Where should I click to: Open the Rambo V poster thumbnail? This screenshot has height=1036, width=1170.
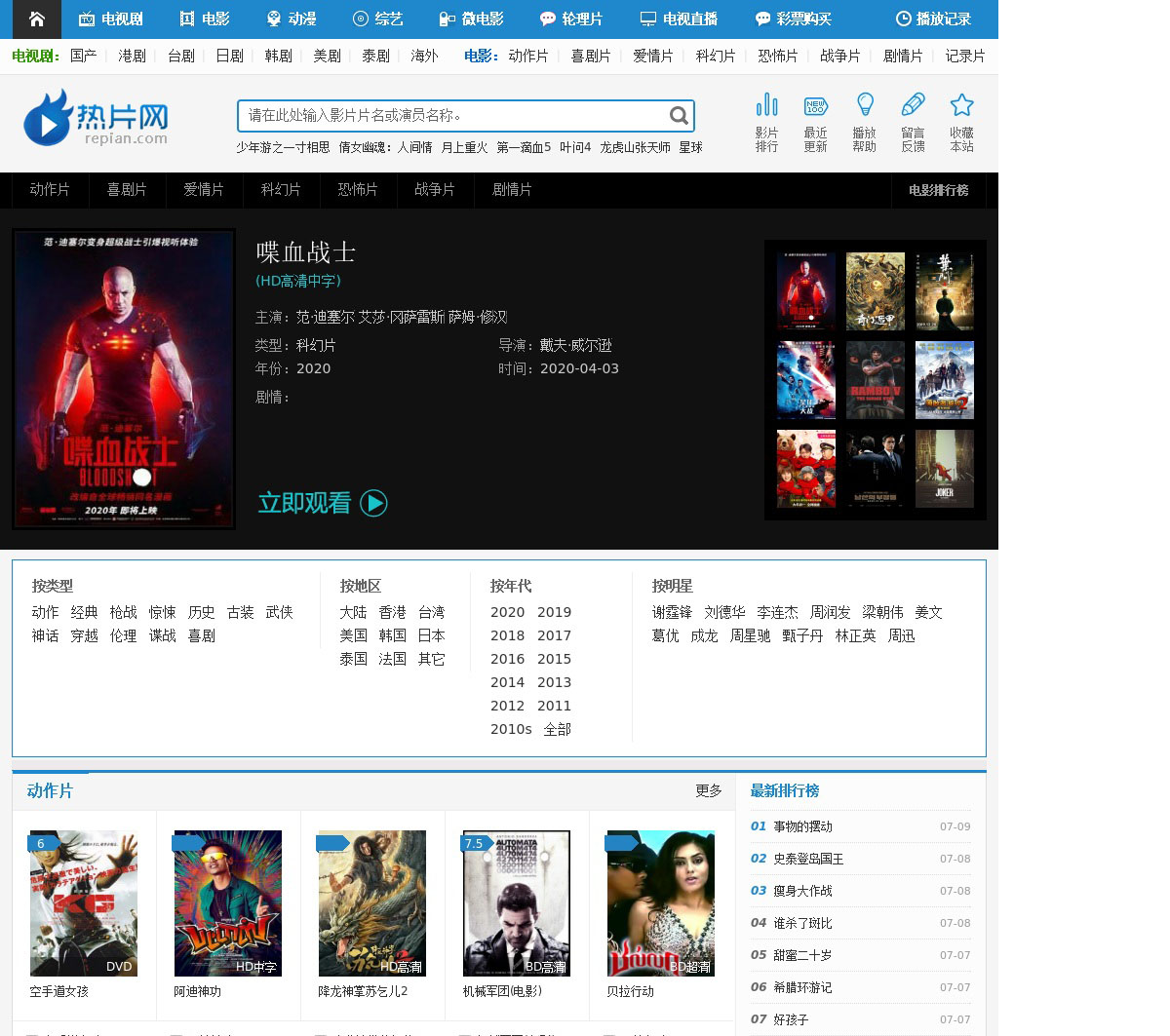coord(876,380)
